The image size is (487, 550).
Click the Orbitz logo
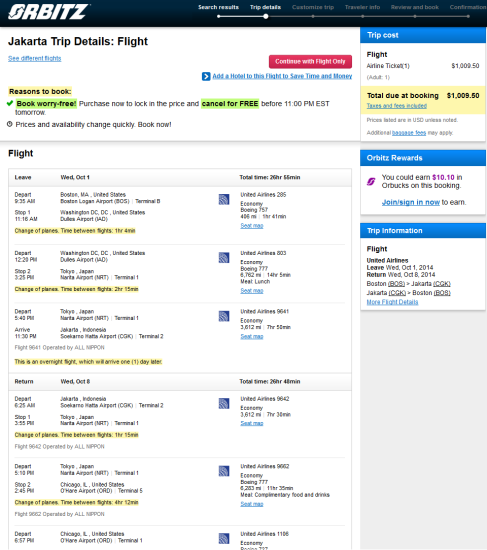pos(48,12)
